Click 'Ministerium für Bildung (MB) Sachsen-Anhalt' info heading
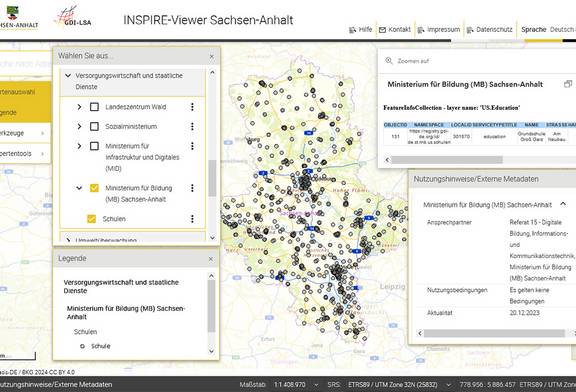The width and height of the screenshot is (576, 392). [x=465, y=84]
